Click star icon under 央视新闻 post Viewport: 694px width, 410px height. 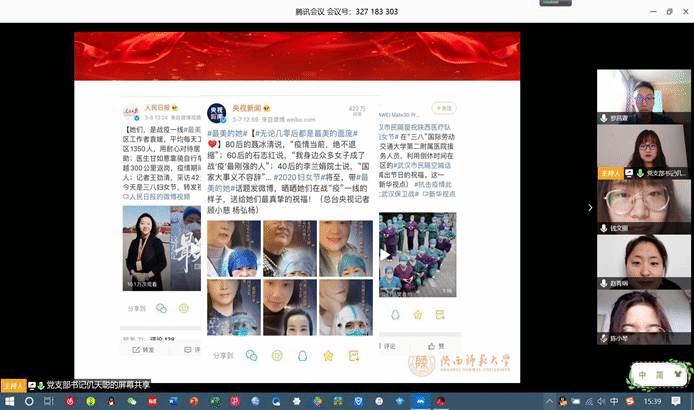pyautogui.click(x=328, y=356)
